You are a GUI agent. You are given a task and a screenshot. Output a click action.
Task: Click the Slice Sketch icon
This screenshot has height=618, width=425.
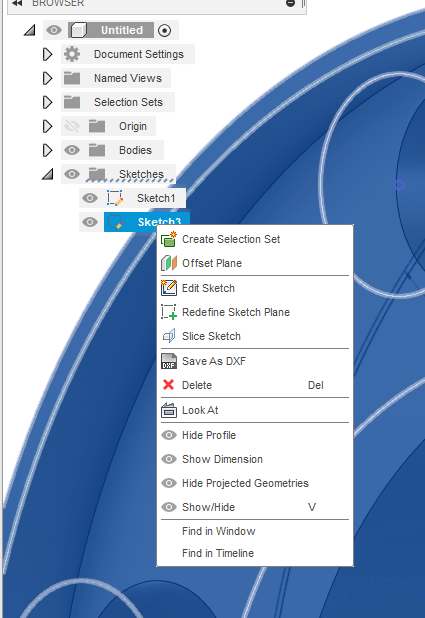(169, 336)
